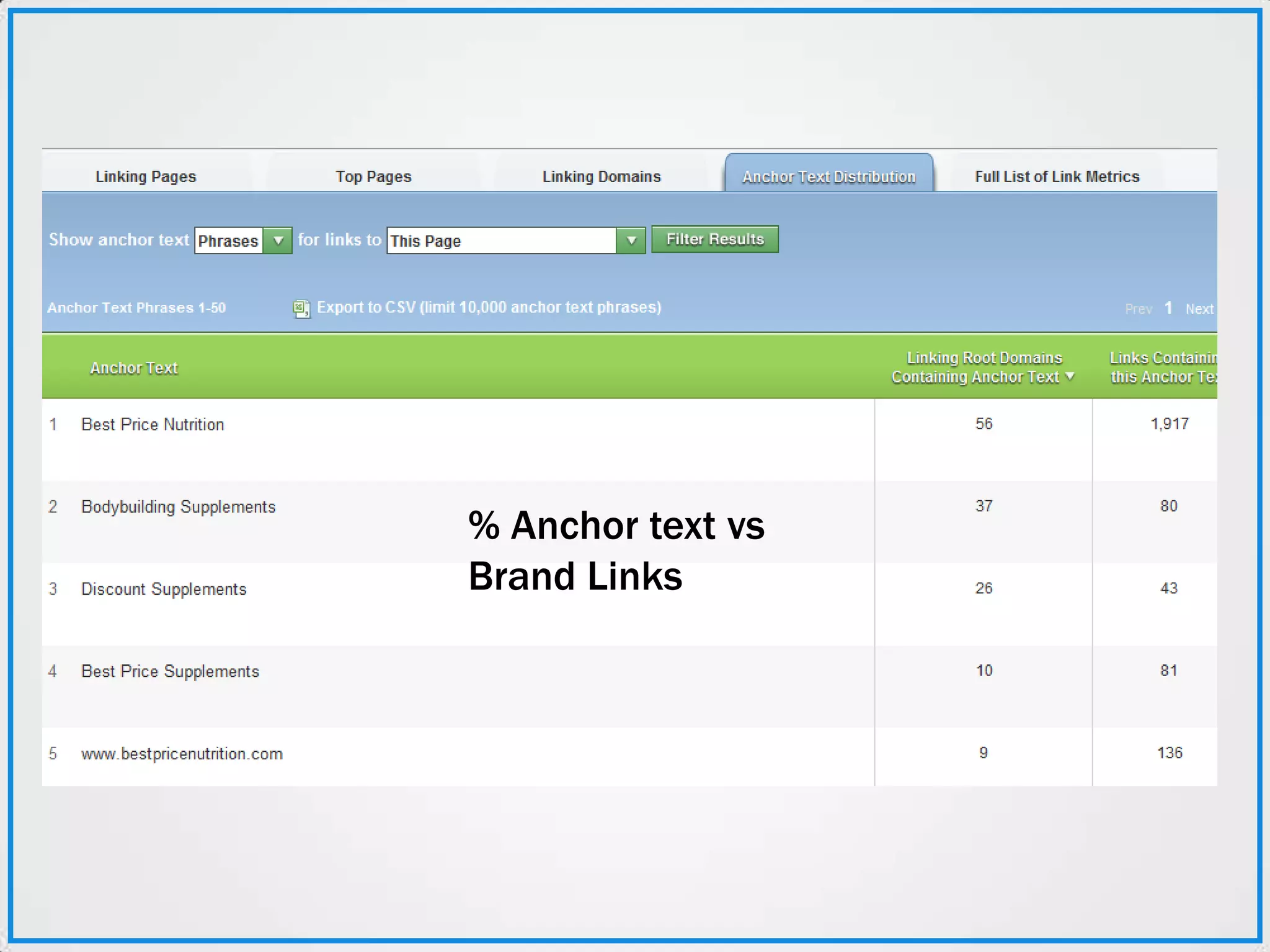
Task: Select Bodybuilding Supplements anchor text
Action: coord(179,507)
